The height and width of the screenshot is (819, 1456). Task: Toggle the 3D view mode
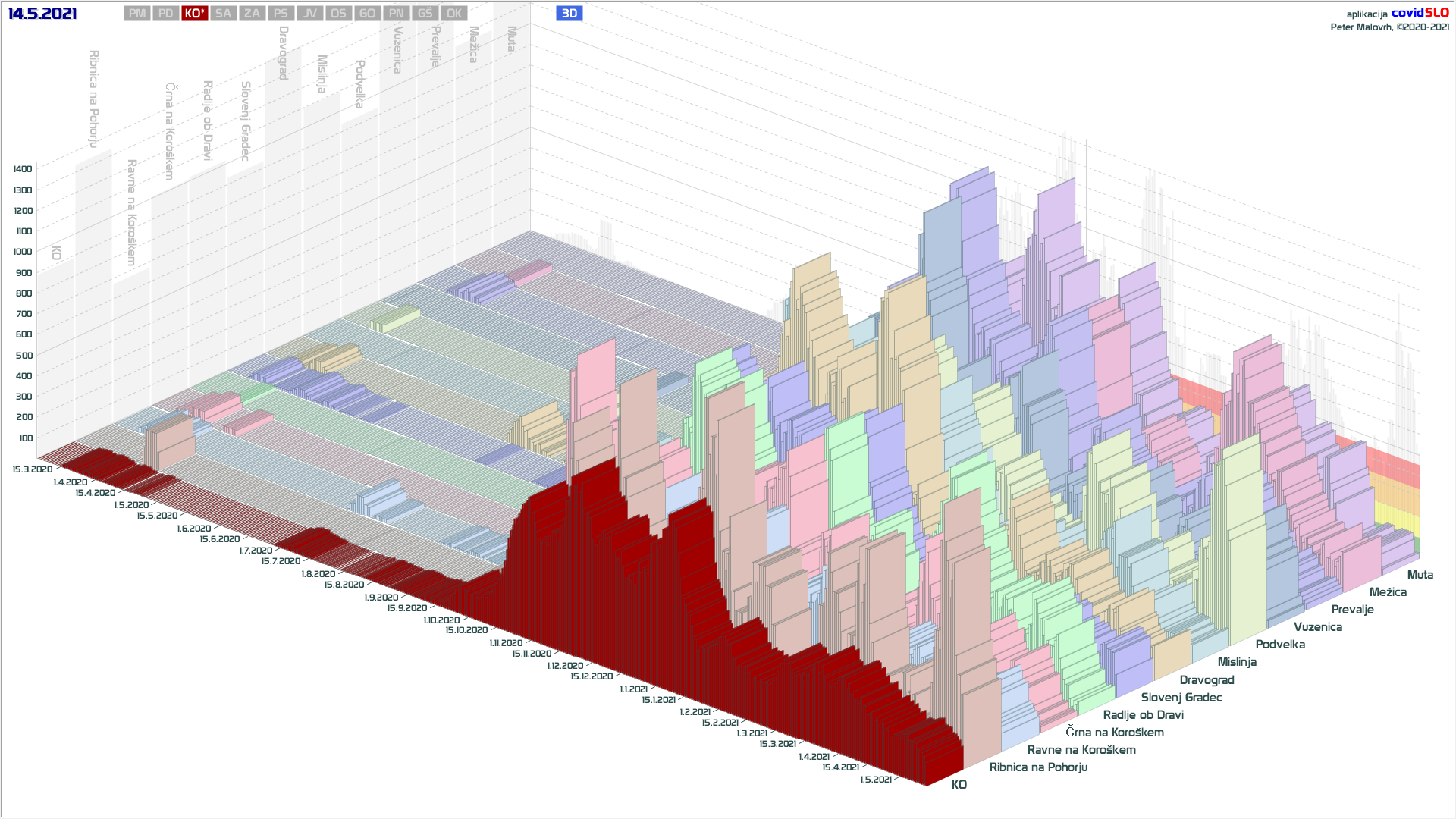570,14
